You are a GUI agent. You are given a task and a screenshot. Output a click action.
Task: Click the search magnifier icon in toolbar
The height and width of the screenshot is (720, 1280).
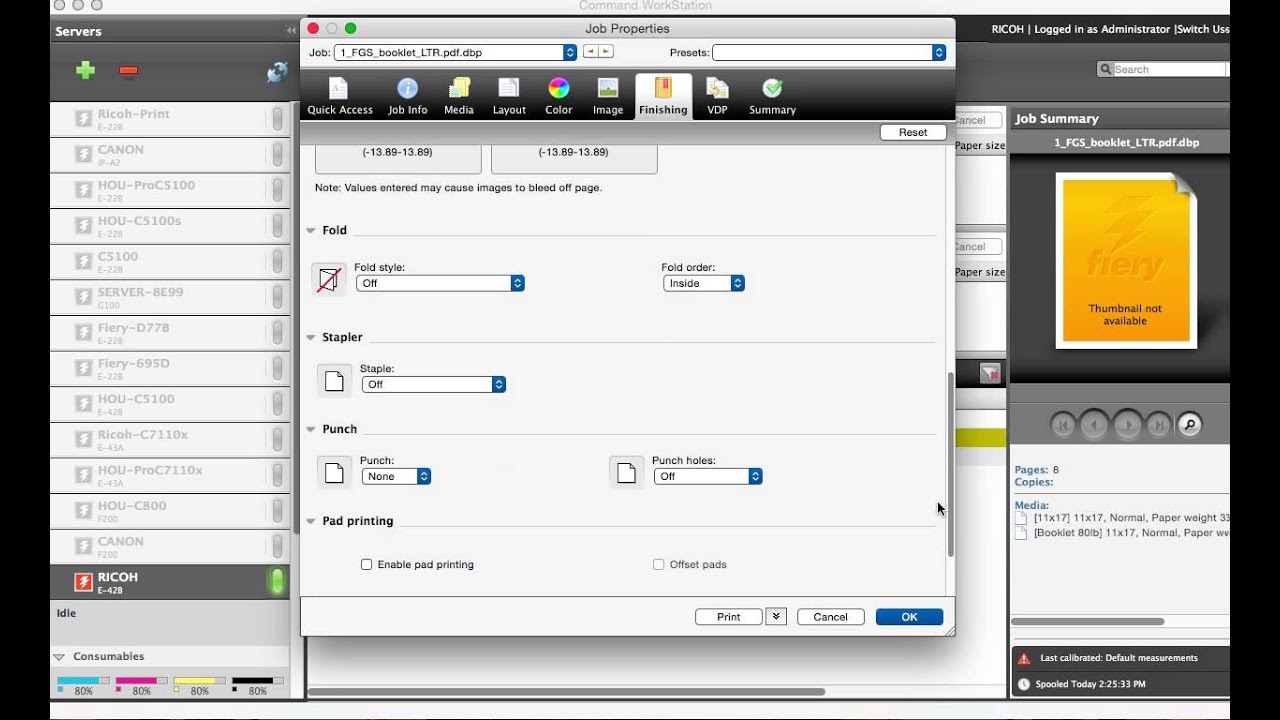1105,69
